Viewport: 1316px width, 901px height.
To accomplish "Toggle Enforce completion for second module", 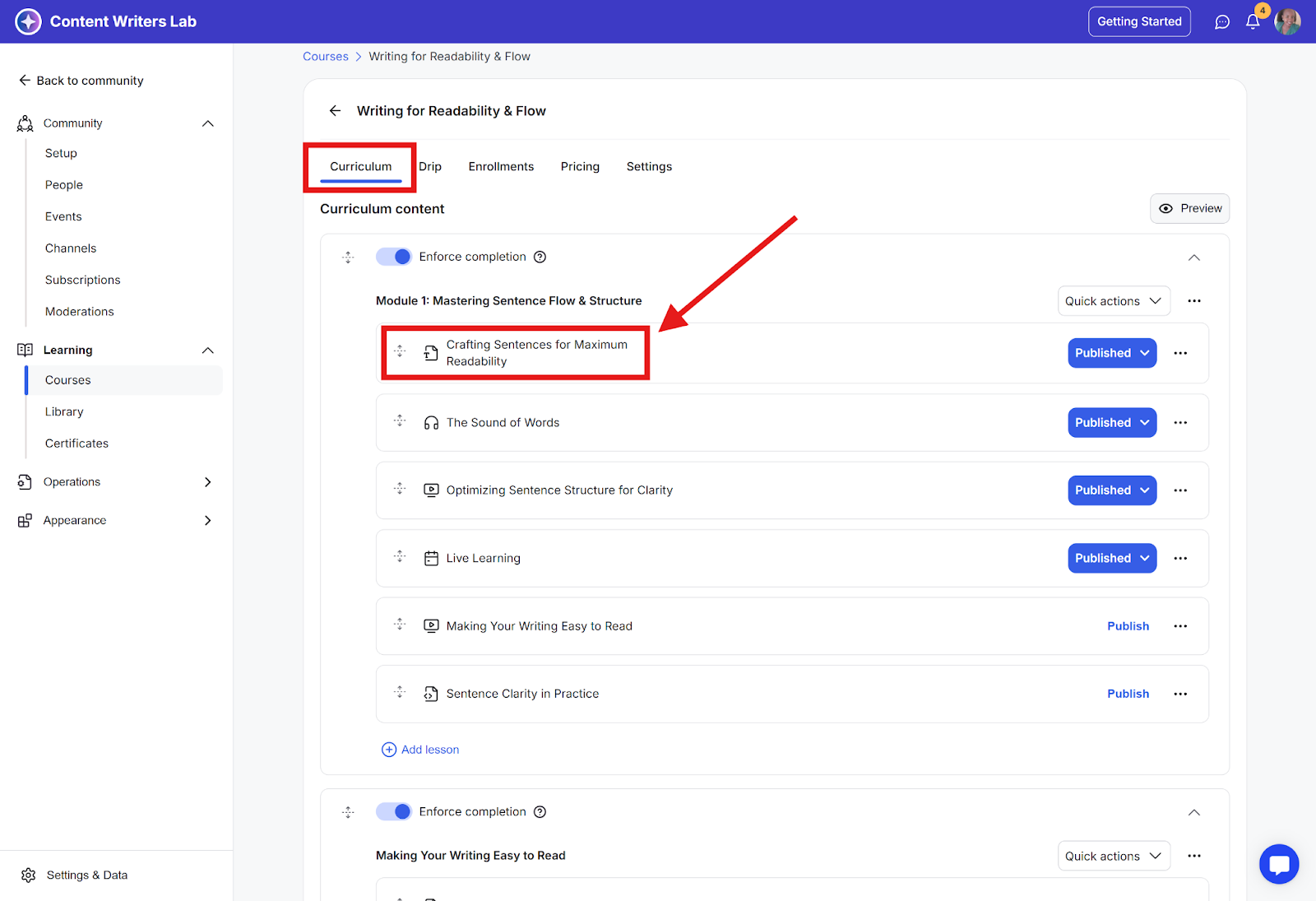I will [394, 811].
